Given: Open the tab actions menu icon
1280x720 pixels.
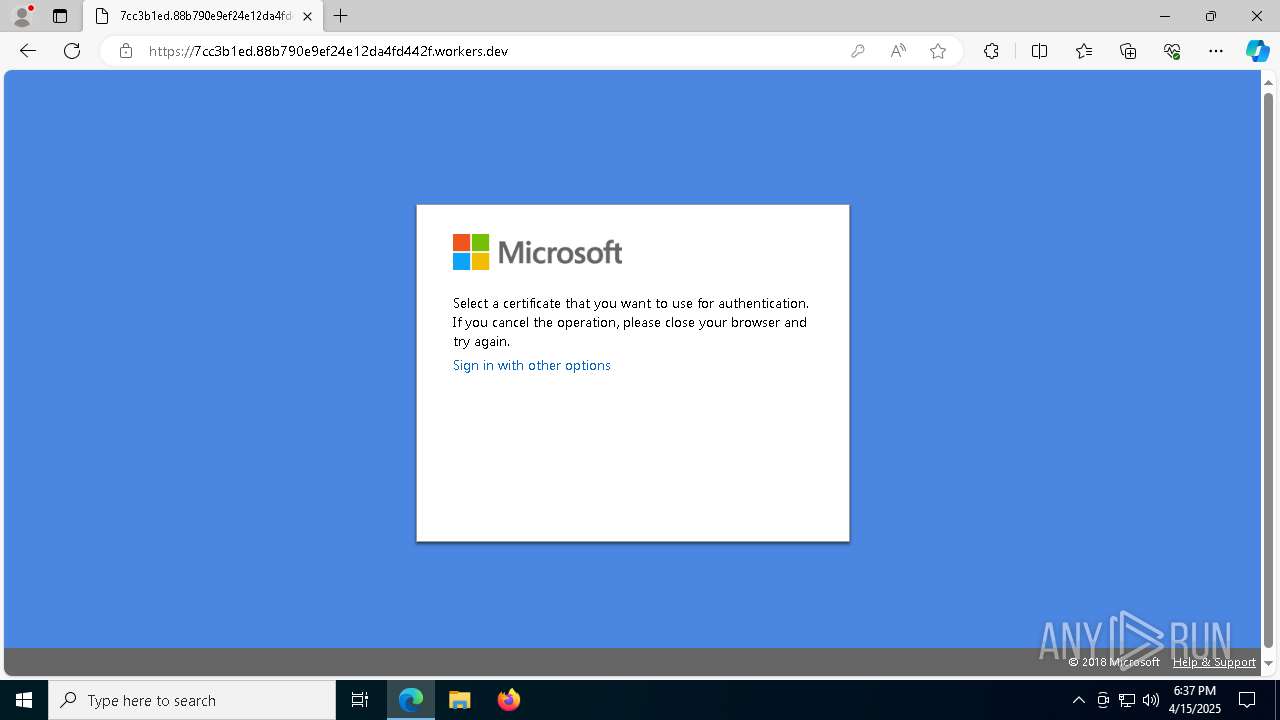Looking at the screenshot, I should pos(60,16).
